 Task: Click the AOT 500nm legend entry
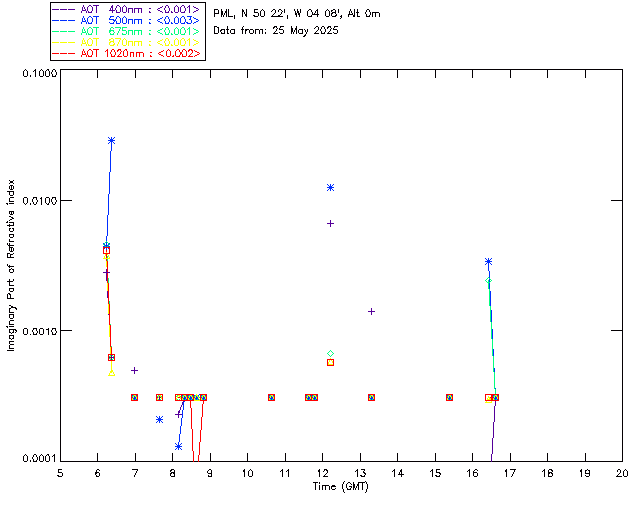point(126,20)
